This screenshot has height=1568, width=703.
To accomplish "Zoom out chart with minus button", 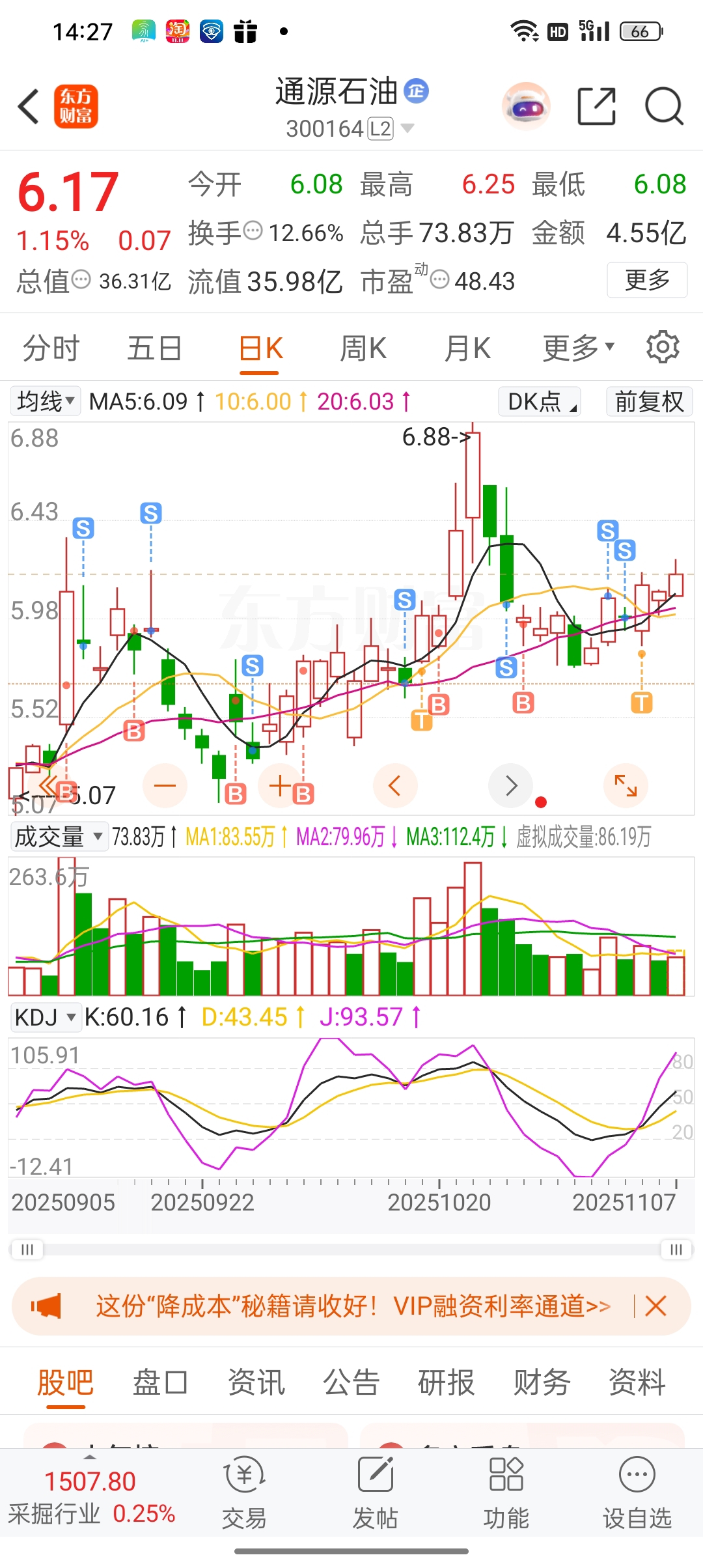I will pyautogui.click(x=165, y=785).
